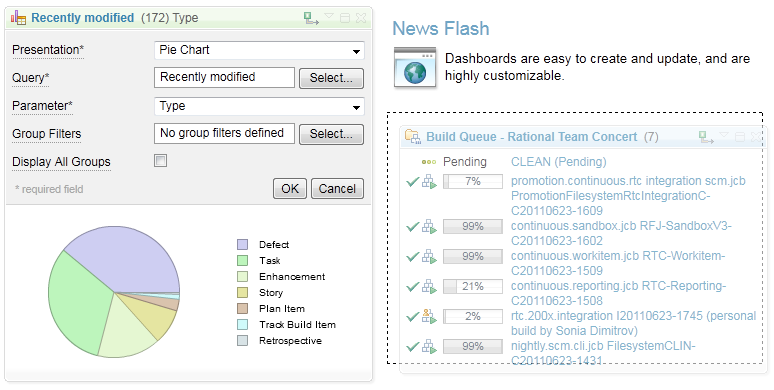Click the 99% progress bar for nightly.scm.cli.jcb
This screenshot has width=774, height=390.
point(473,347)
